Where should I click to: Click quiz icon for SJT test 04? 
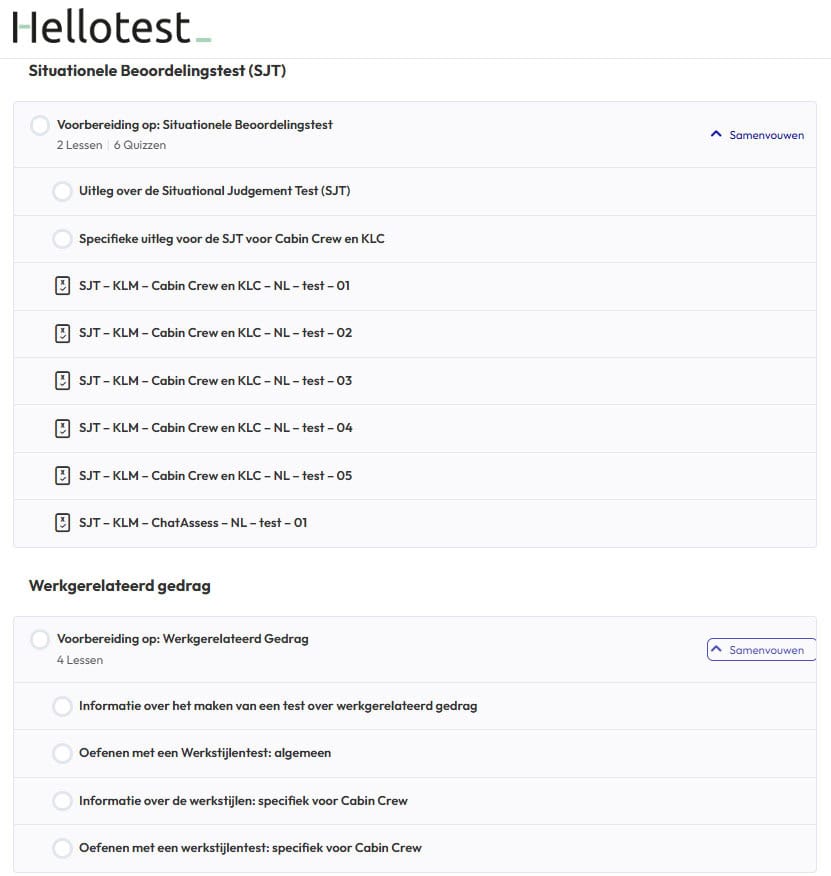[x=62, y=428]
